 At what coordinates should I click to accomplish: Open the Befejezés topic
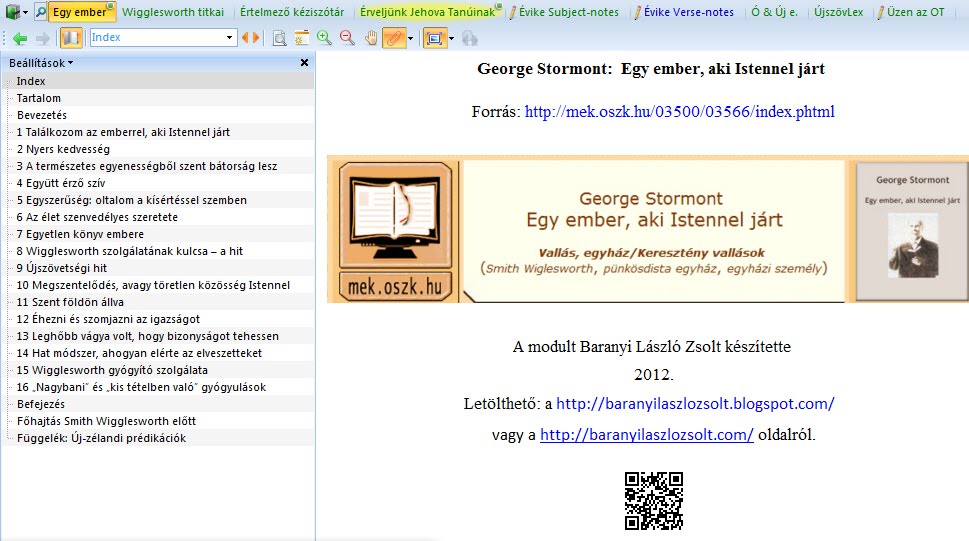(x=41, y=404)
